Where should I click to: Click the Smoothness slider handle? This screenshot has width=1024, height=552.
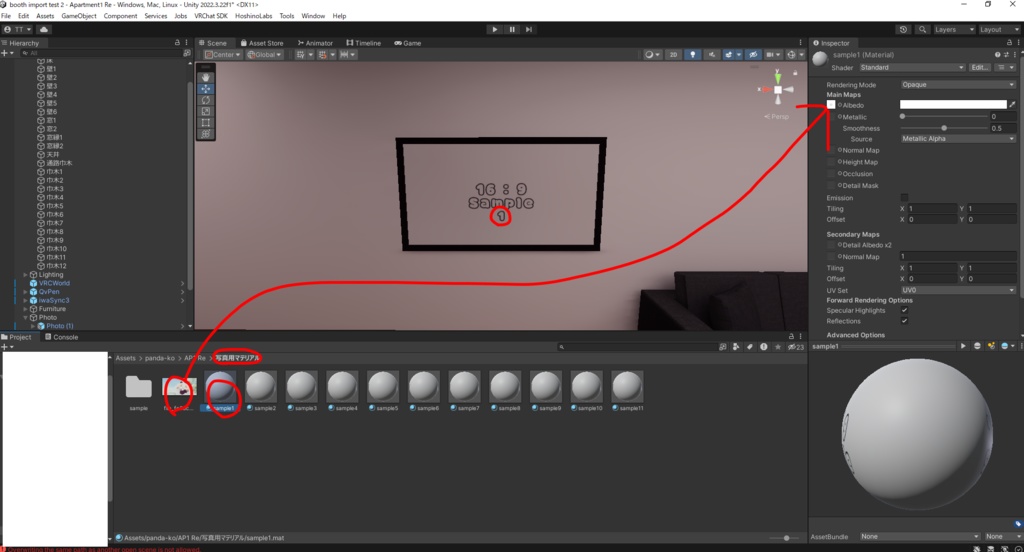click(x=944, y=128)
